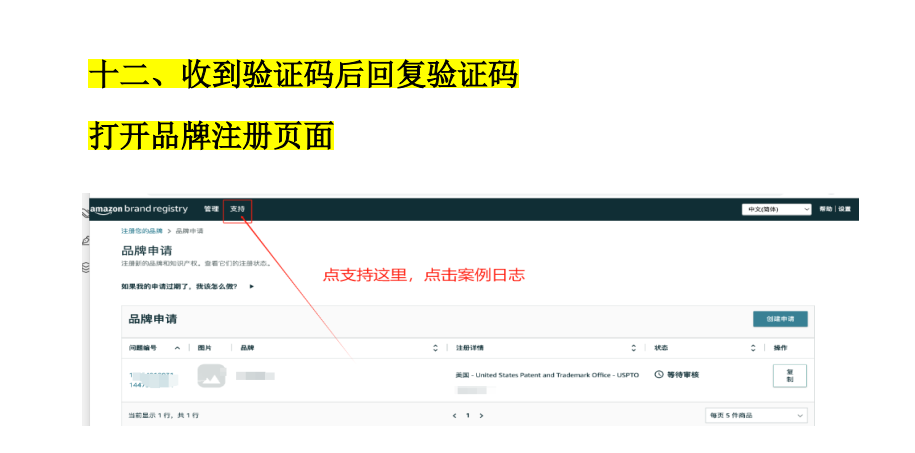Open the blurred issue number link
The image size is (915, 453).
152,379
